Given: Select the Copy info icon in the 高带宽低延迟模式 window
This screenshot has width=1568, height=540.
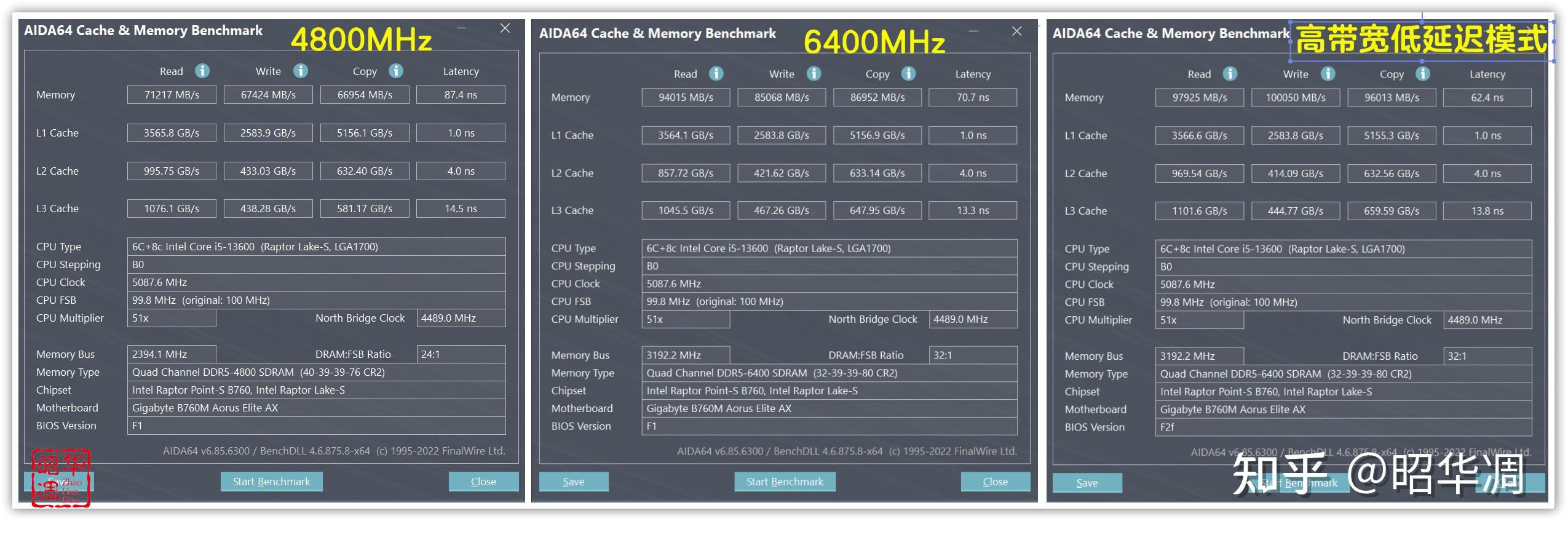Looking at the screenshot, I should (x=1423, y=74).
